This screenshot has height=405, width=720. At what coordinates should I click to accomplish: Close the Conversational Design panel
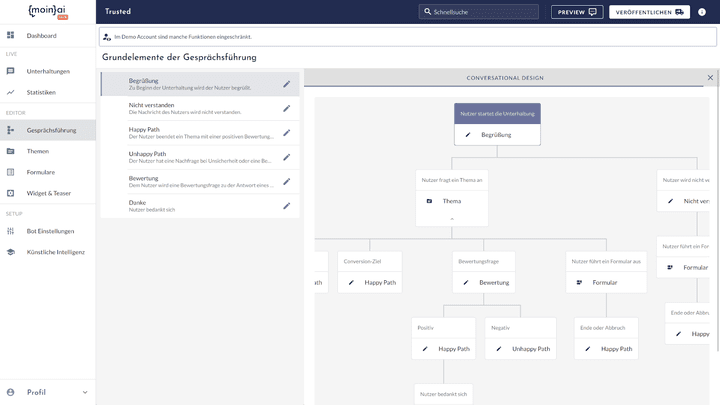click(x=710, y=77)
